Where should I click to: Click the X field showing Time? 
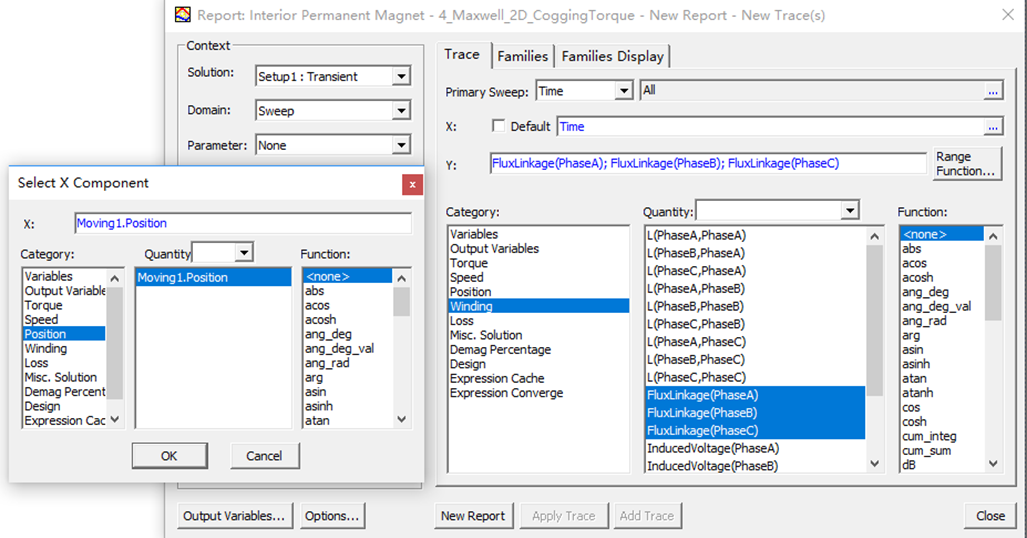pyautogui.click(x=771, y=126)
